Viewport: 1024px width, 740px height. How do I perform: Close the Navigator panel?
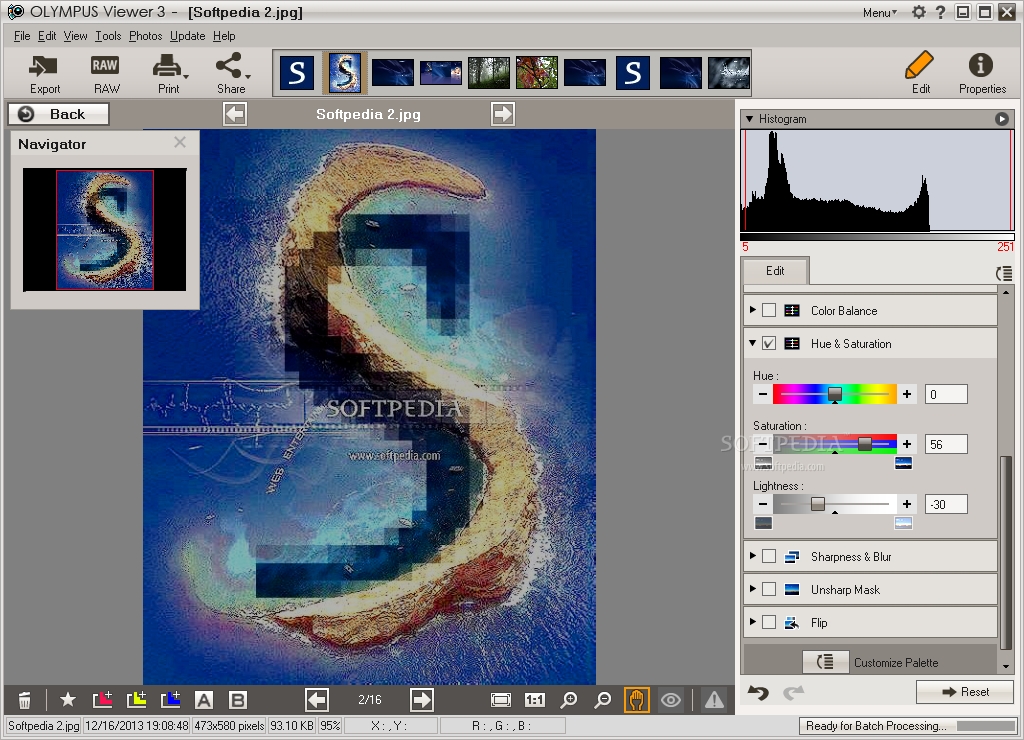(180, 142)
